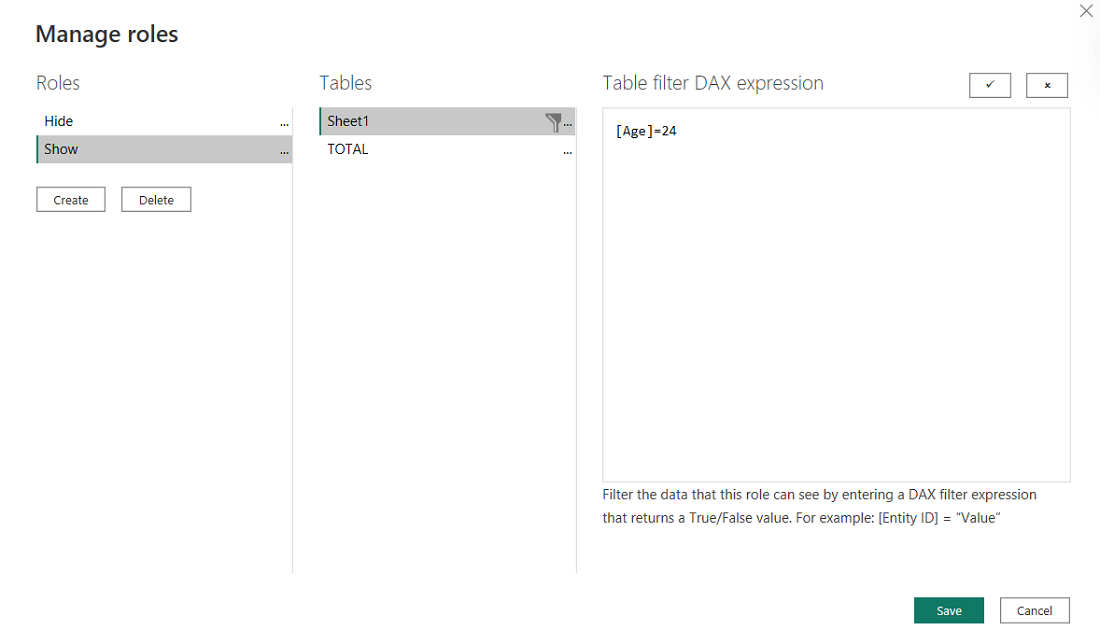The height and width of the screenshot is (644, 1100).
Task: Click inside the DAX expression editor
Action: (x=836, y=300)
